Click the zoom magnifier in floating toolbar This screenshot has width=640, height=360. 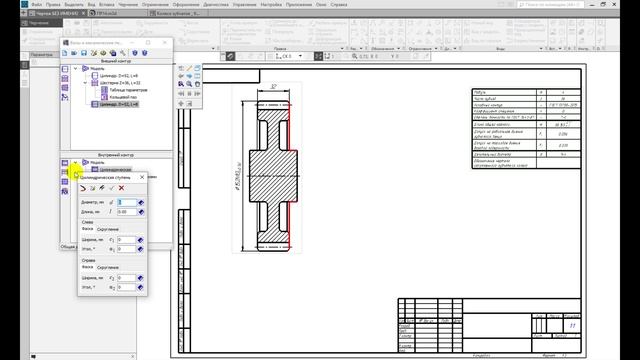(x=189, y=84)
